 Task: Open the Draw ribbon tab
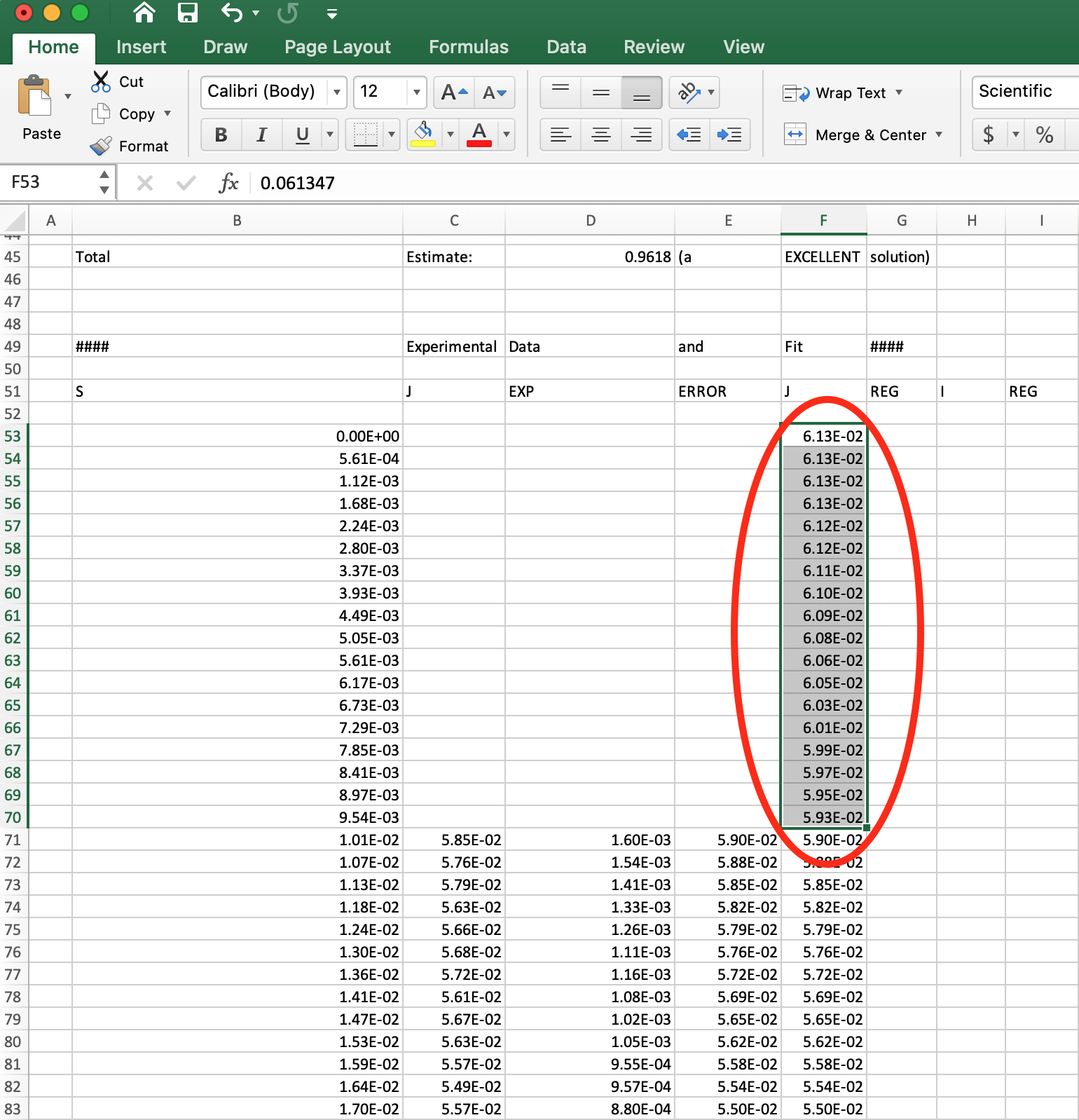(x=225, y=47)
